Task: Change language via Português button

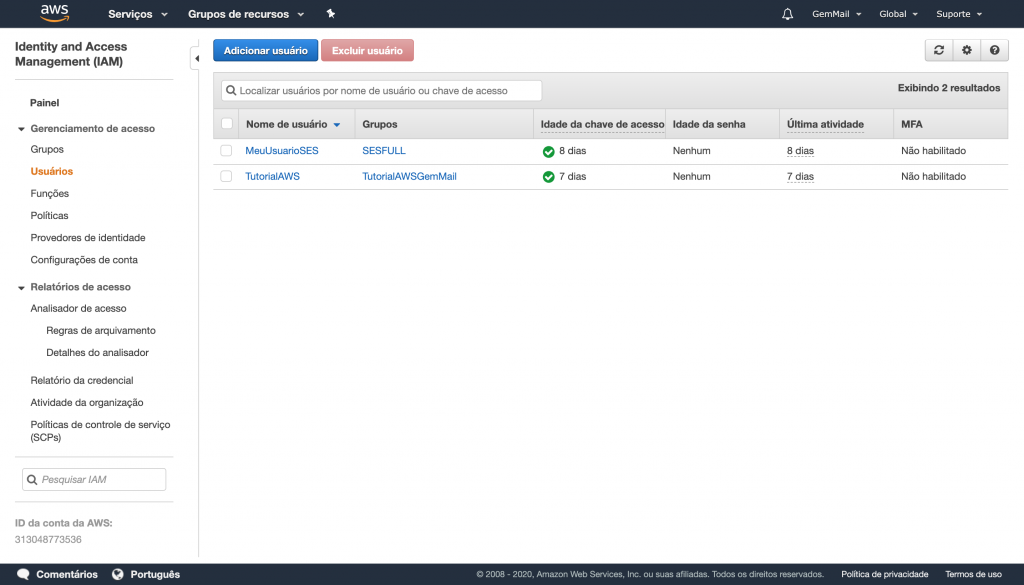Action: (146, 575)
